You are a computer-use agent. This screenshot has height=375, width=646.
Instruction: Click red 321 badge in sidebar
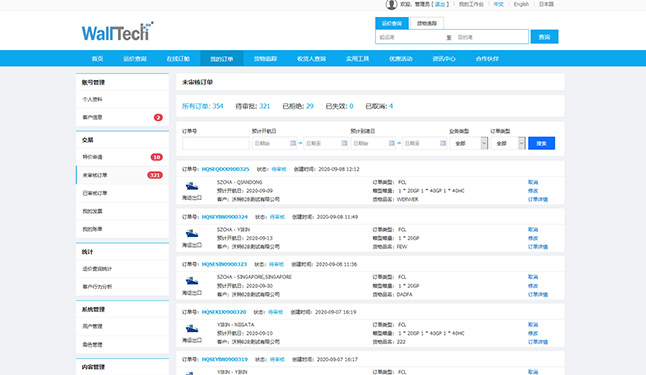click(x=155, y=175)
